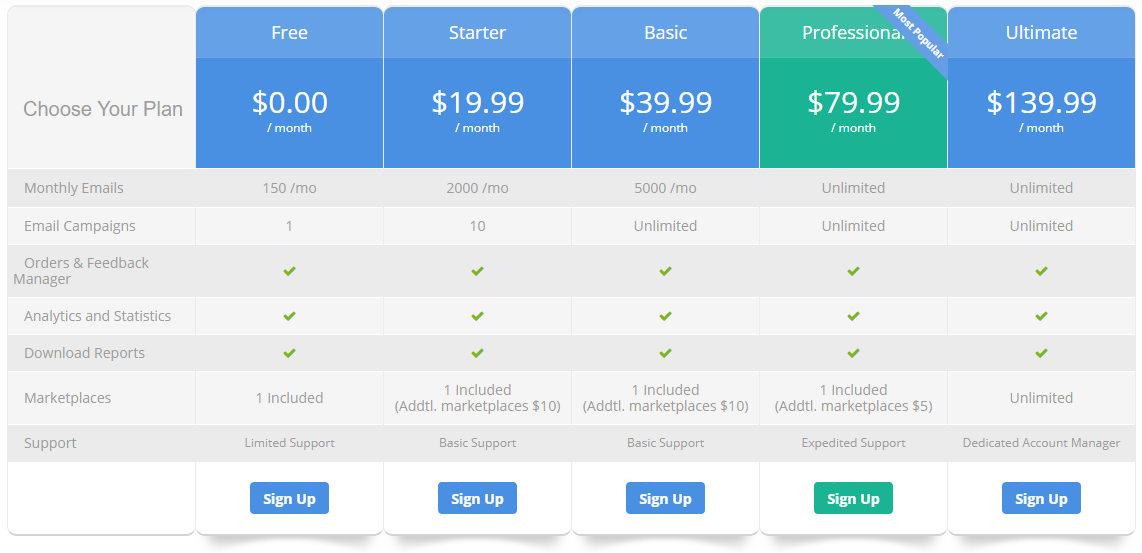Click Free plan Download Reports checkmark
This screenshot has width=1142, height=553.
(x=289, y=353)
